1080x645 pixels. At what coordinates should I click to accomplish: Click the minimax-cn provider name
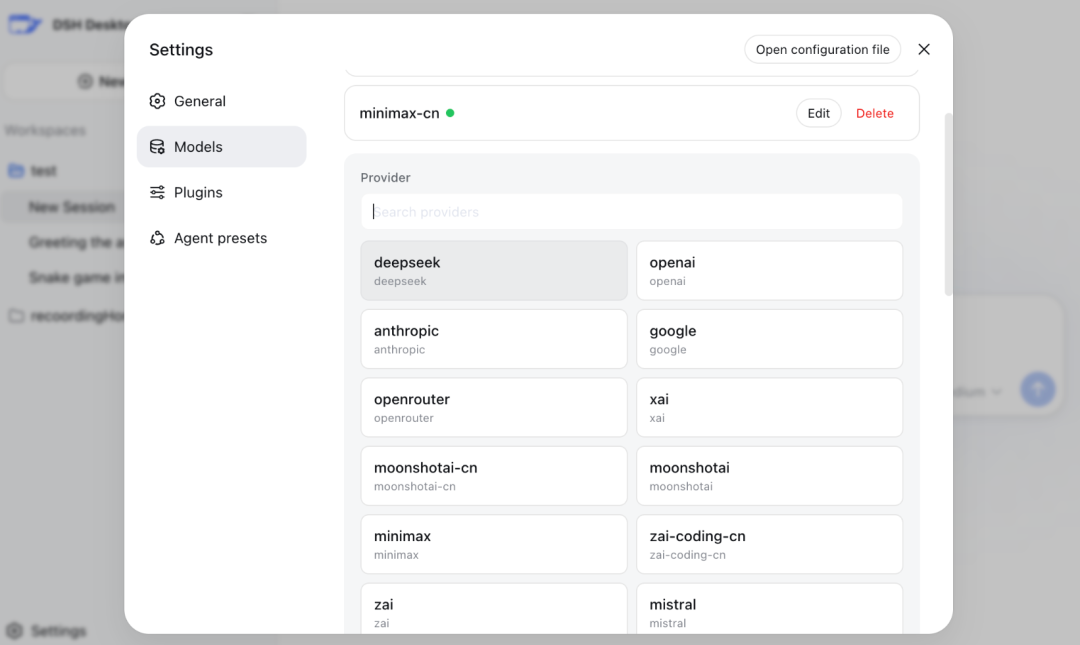(x=399, y=113)
